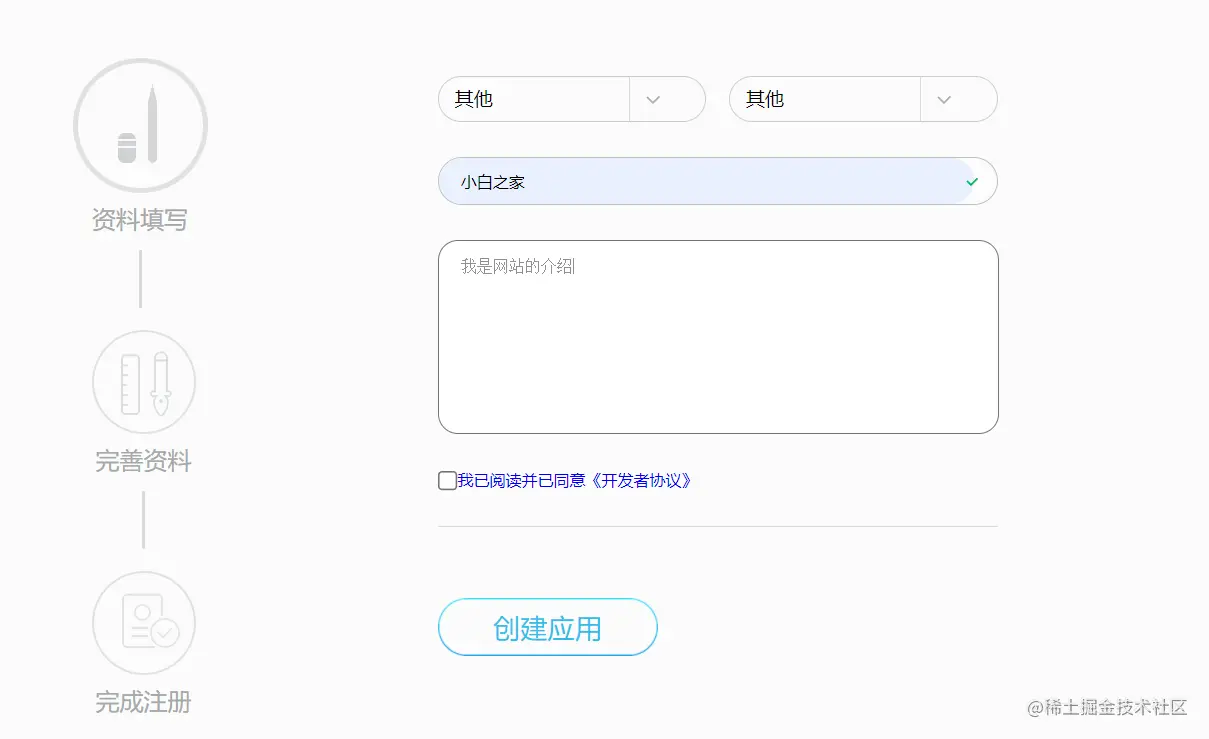Tick the agreement checkbox
The image size is (1209, 739).
[x=447, y=481]
